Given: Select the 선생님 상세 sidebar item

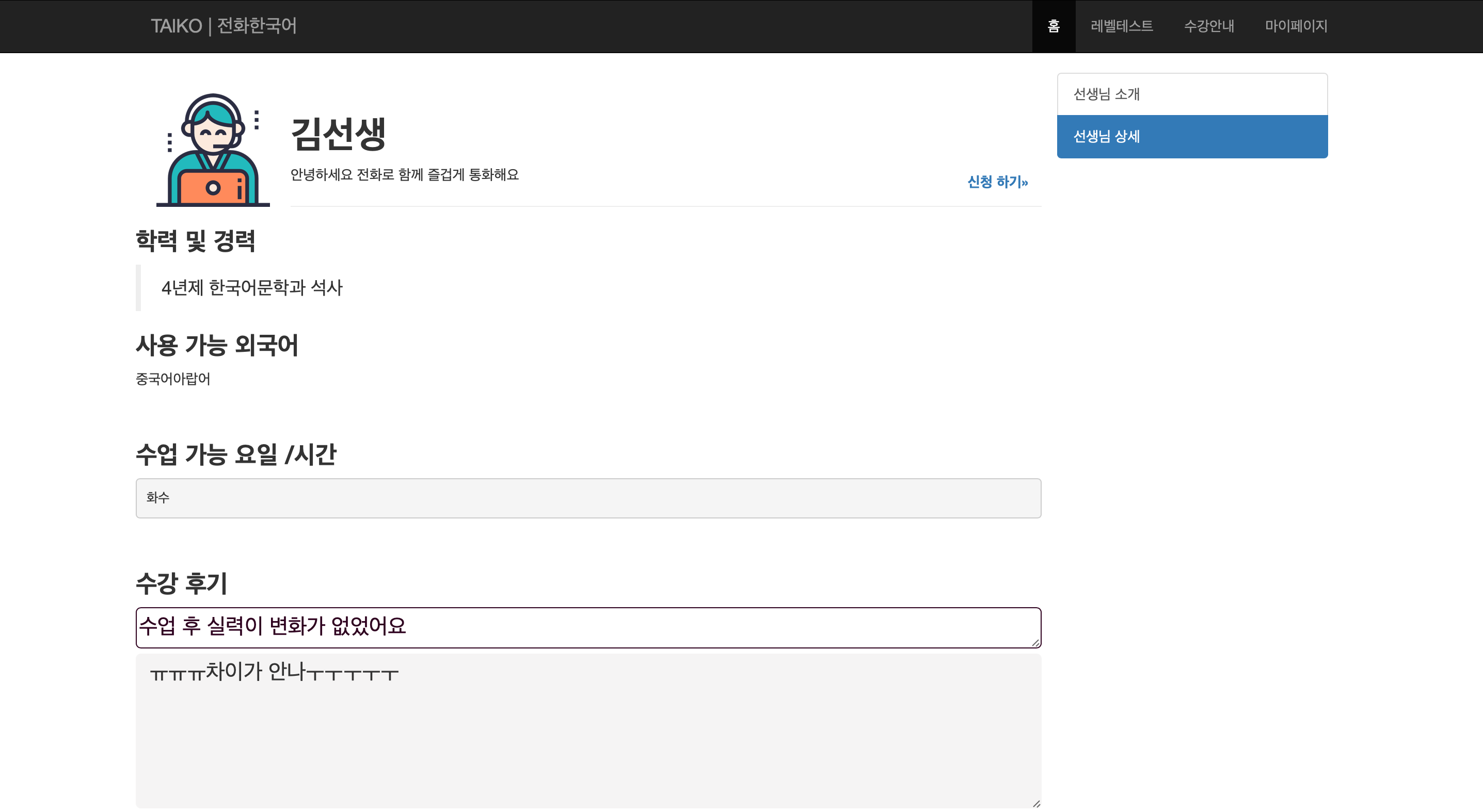Looking at the screenshot, I should coord(1192,137).
